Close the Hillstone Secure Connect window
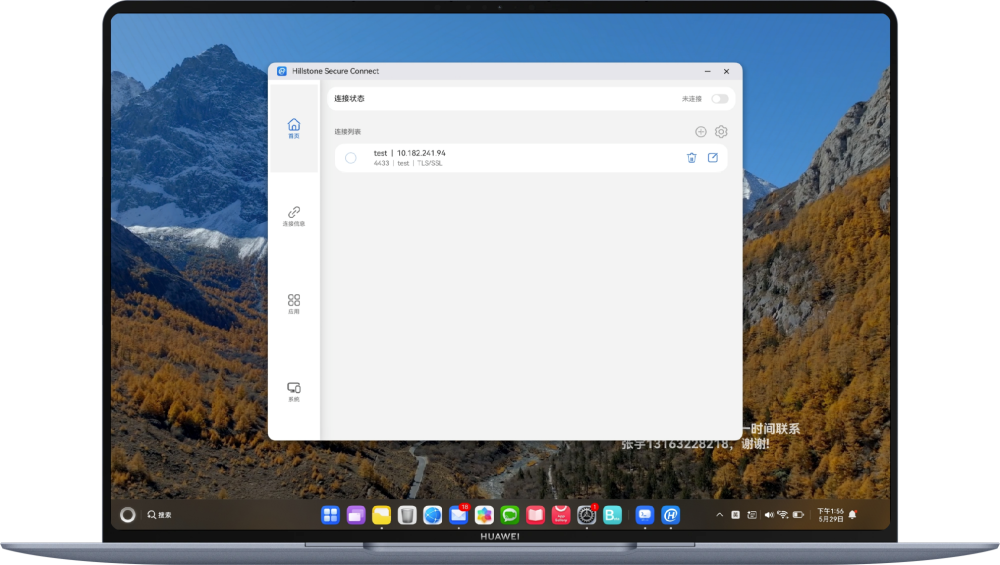Screen dimensions: 1000x565 pyautogui.click(x=727, y=72)
